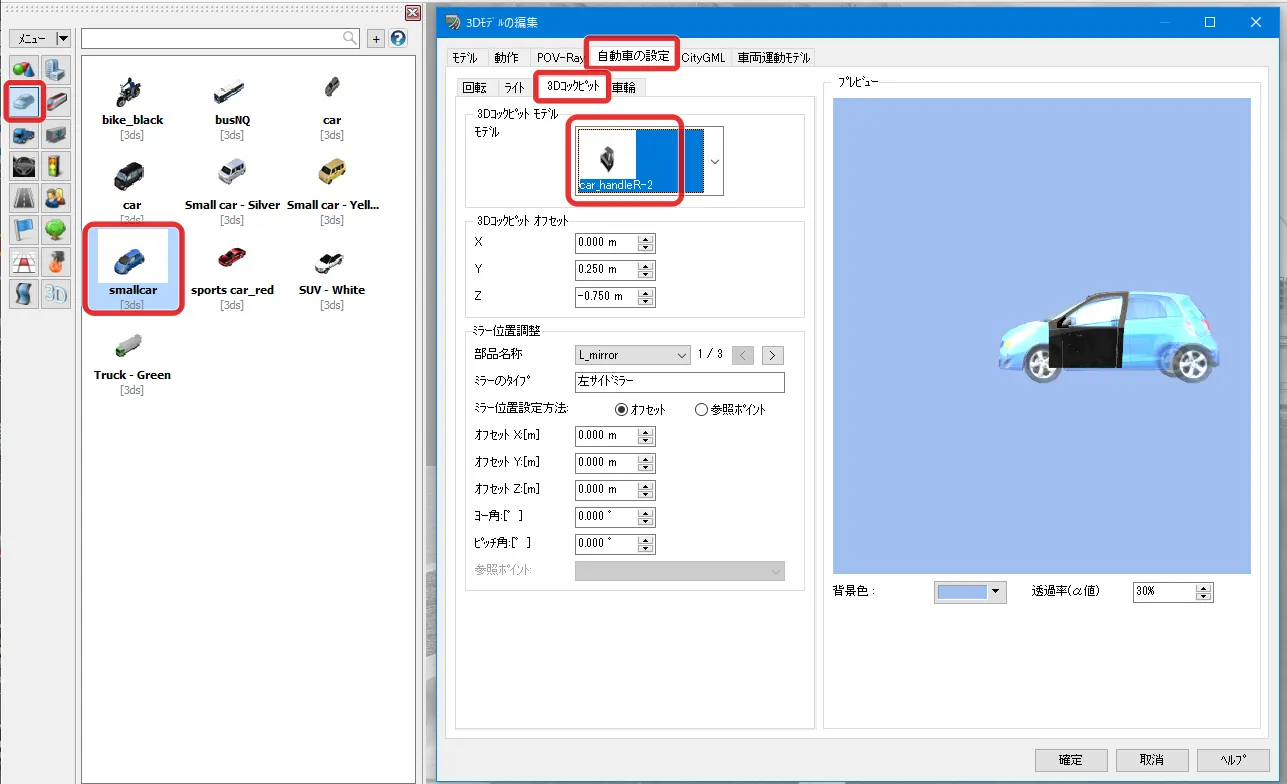The height and width of the screenshot is (784, 1287).
Task: Select the building category icon
Action: tap(57, 69)
